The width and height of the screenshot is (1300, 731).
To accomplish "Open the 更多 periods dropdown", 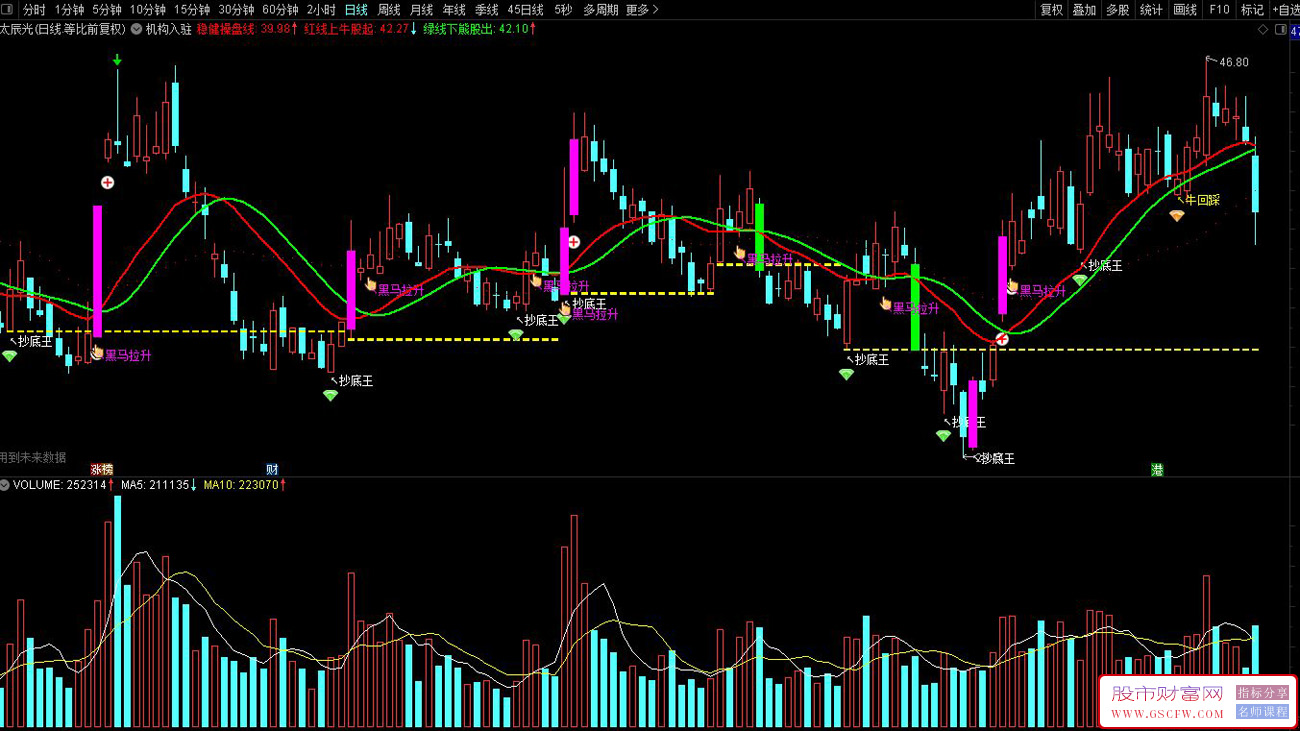I will (x=642, y=10).
